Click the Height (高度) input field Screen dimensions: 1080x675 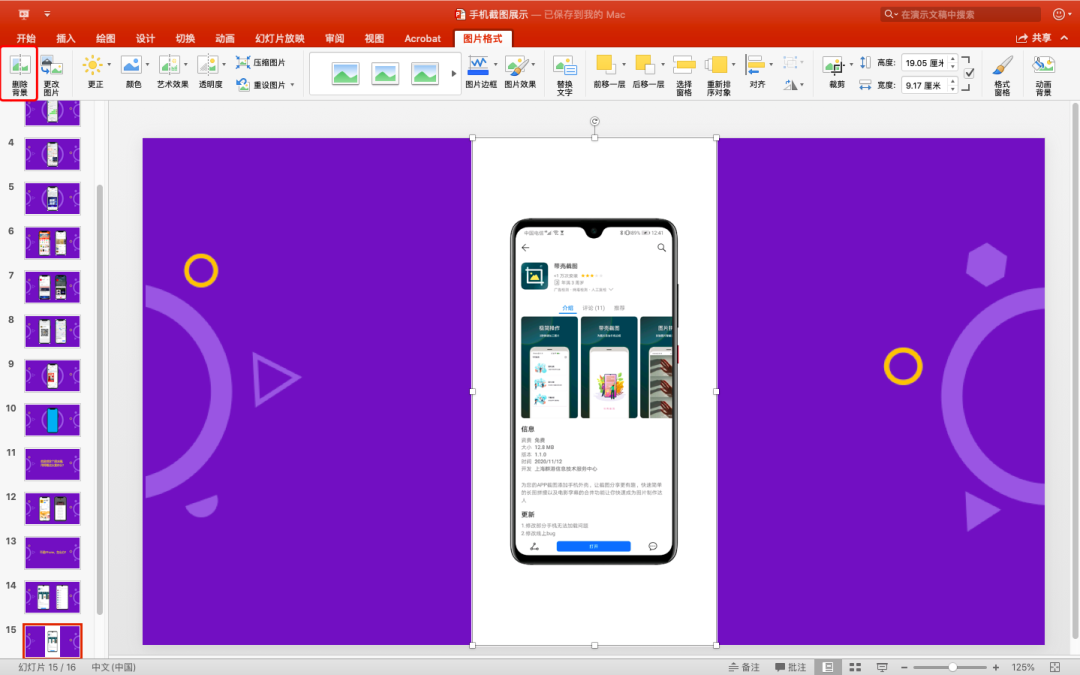tap(924, 63)
